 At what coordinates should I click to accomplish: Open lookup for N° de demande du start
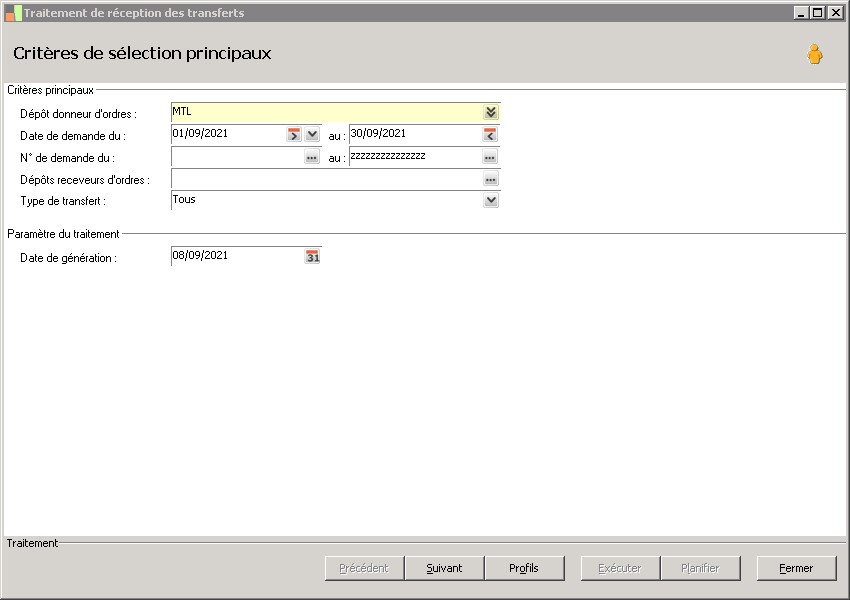click(312, 157)
